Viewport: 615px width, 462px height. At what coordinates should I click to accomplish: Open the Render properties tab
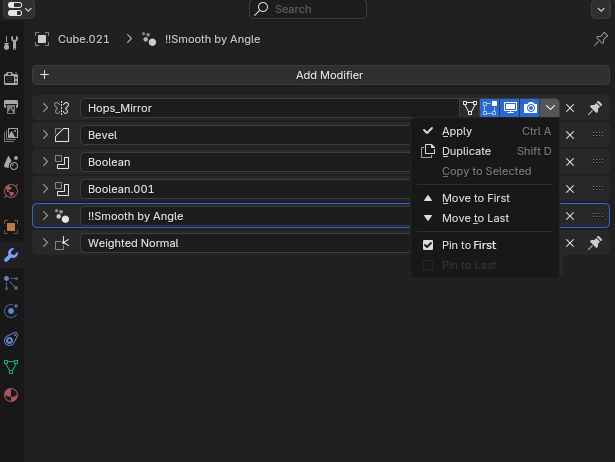11,78
